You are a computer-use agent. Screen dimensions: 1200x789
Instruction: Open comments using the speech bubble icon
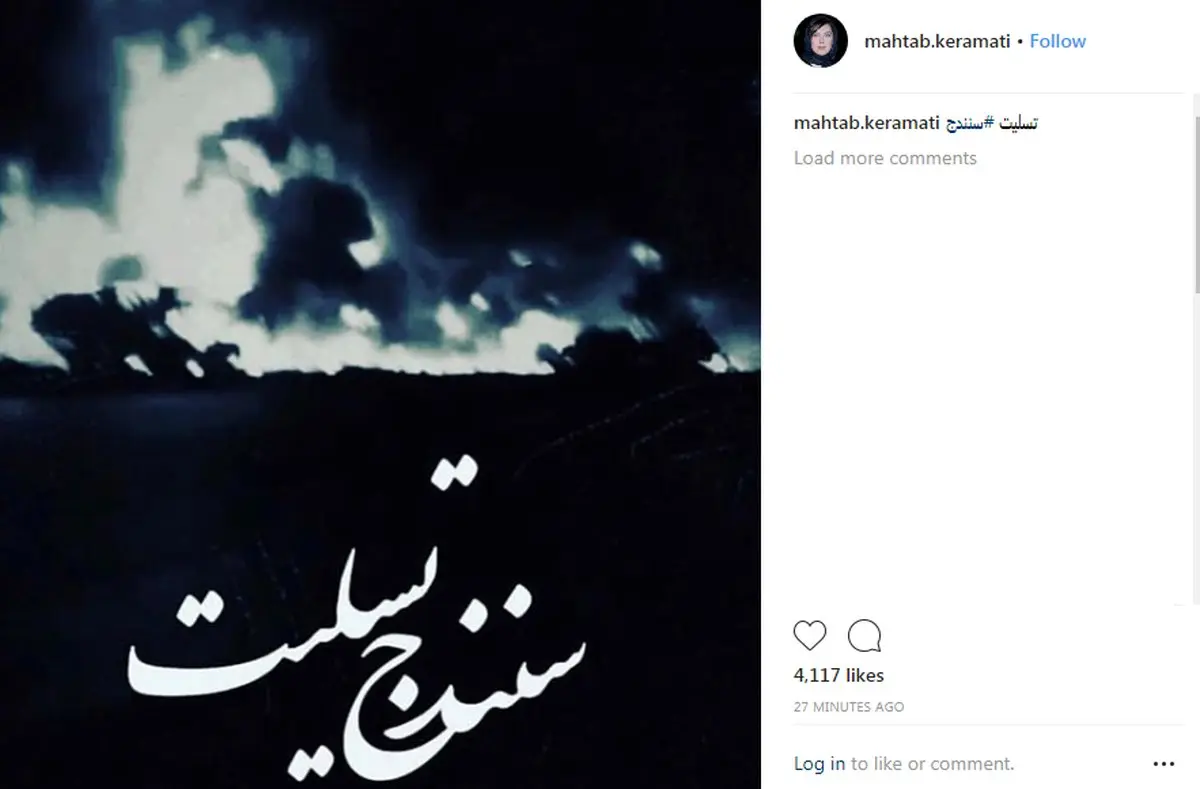coord(864,636)
